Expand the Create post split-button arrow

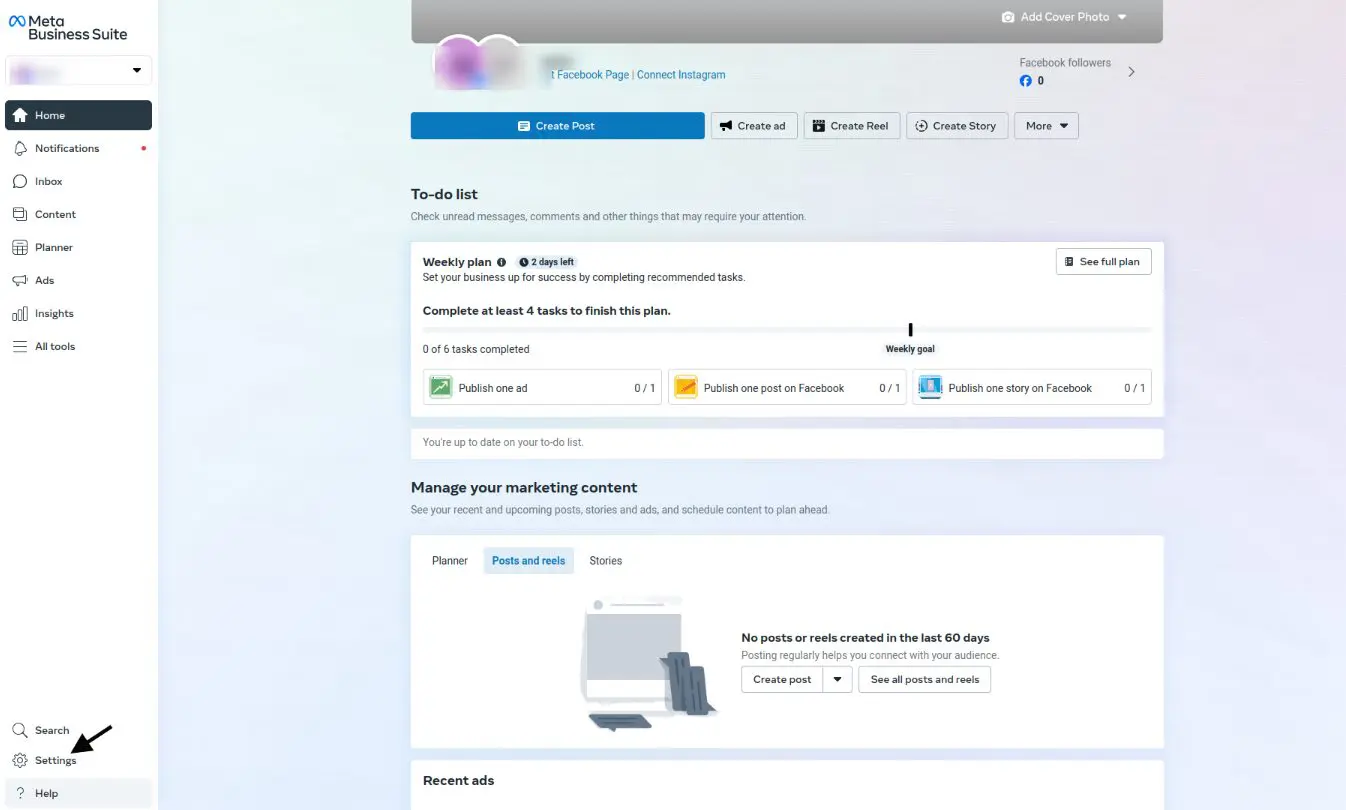(838, 680)
